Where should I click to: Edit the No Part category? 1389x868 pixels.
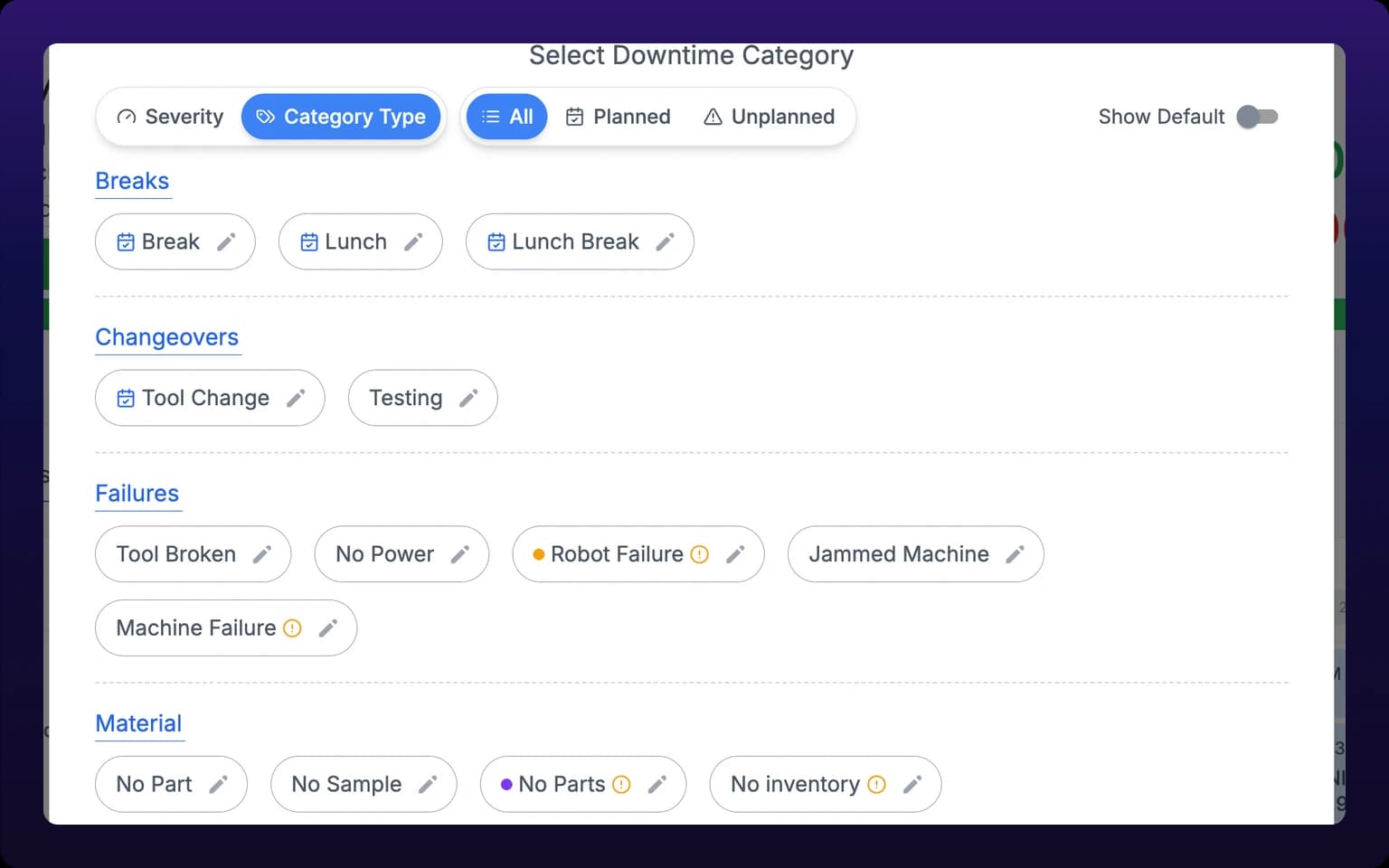coord(218,784)
